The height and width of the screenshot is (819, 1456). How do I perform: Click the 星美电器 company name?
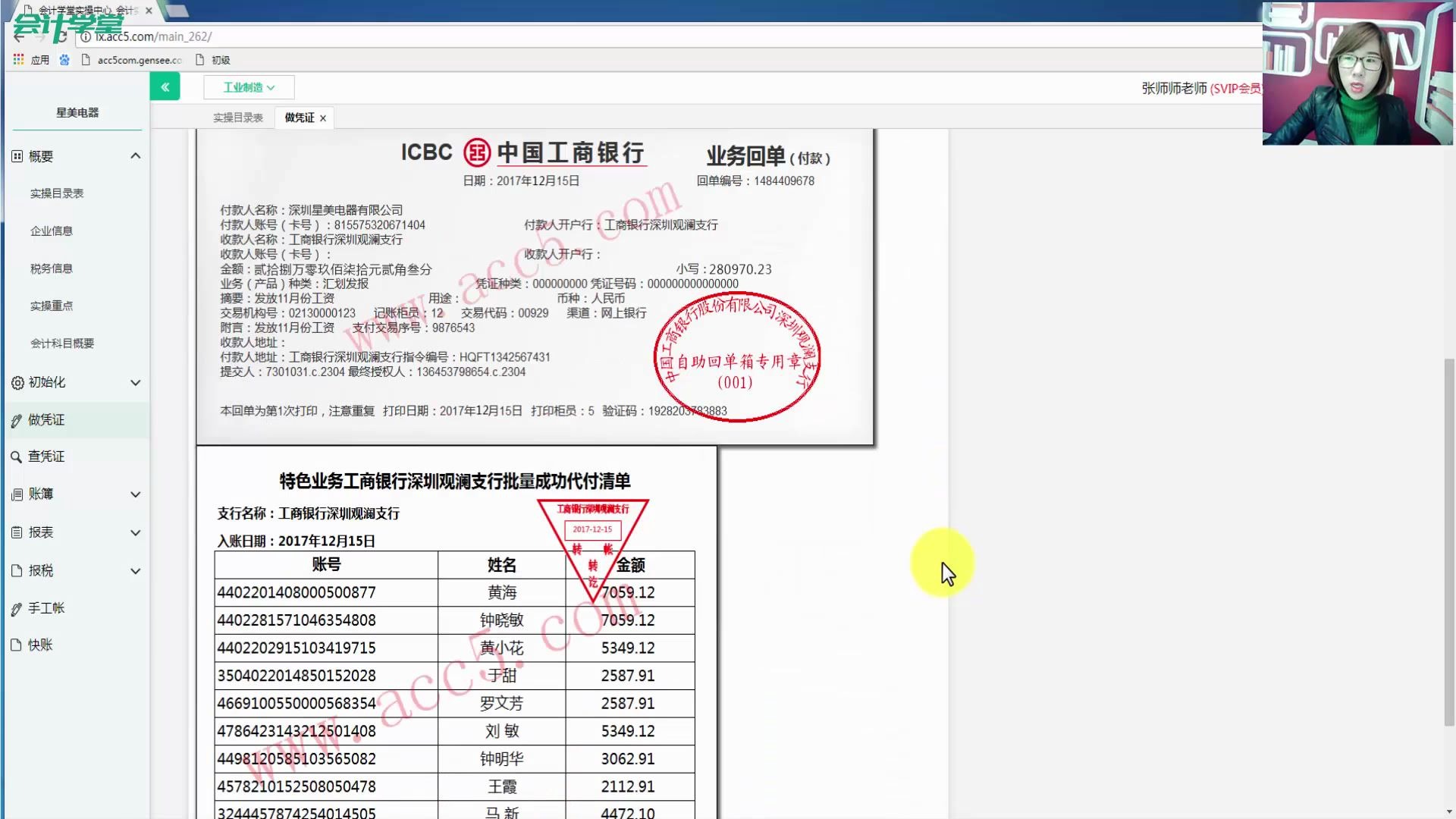(x=77, y=112)
